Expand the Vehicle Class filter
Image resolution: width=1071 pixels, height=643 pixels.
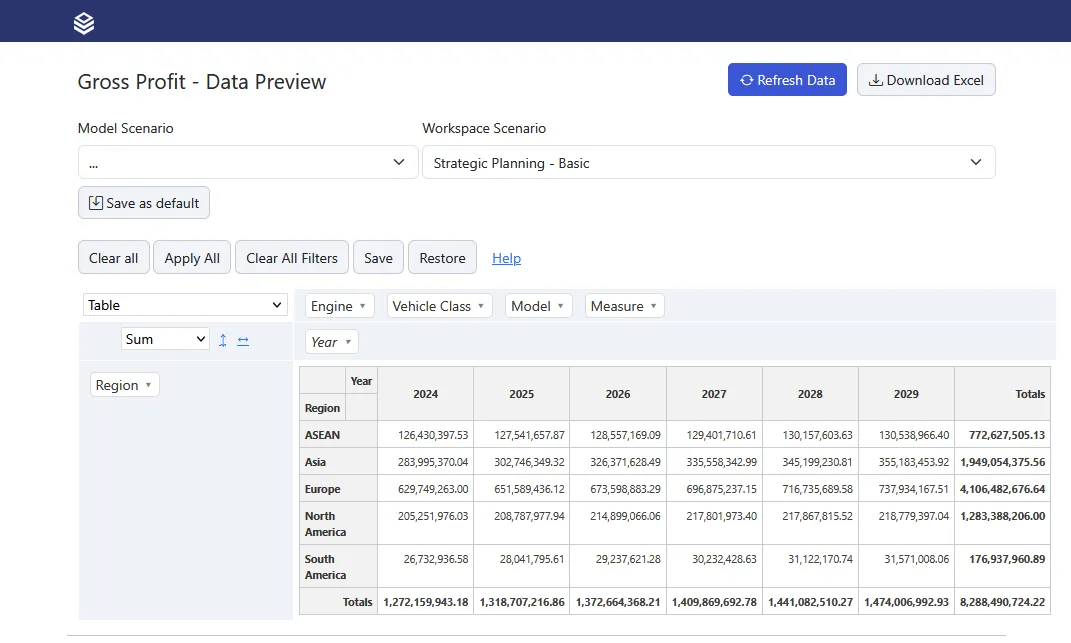(439, 306)
